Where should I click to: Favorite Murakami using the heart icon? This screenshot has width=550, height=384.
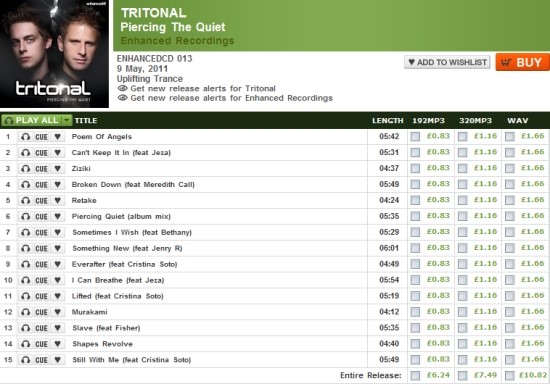pyautogui.click(x=58, y=312)
